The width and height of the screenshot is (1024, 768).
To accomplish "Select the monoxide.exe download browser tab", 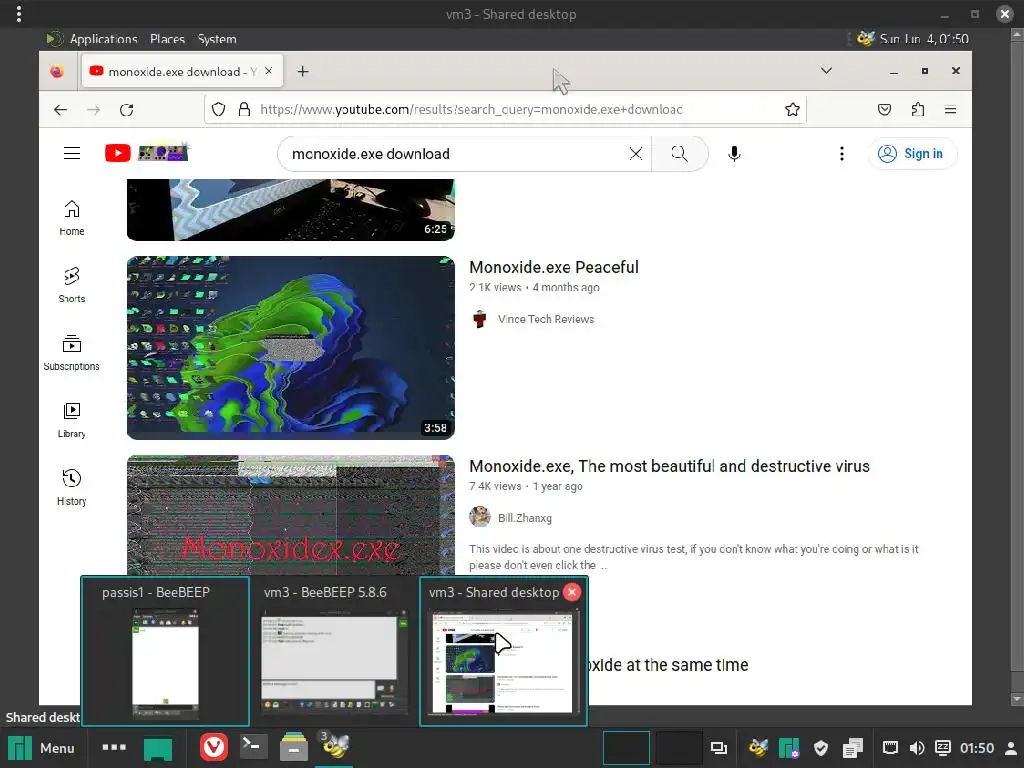I will point(182,71).
